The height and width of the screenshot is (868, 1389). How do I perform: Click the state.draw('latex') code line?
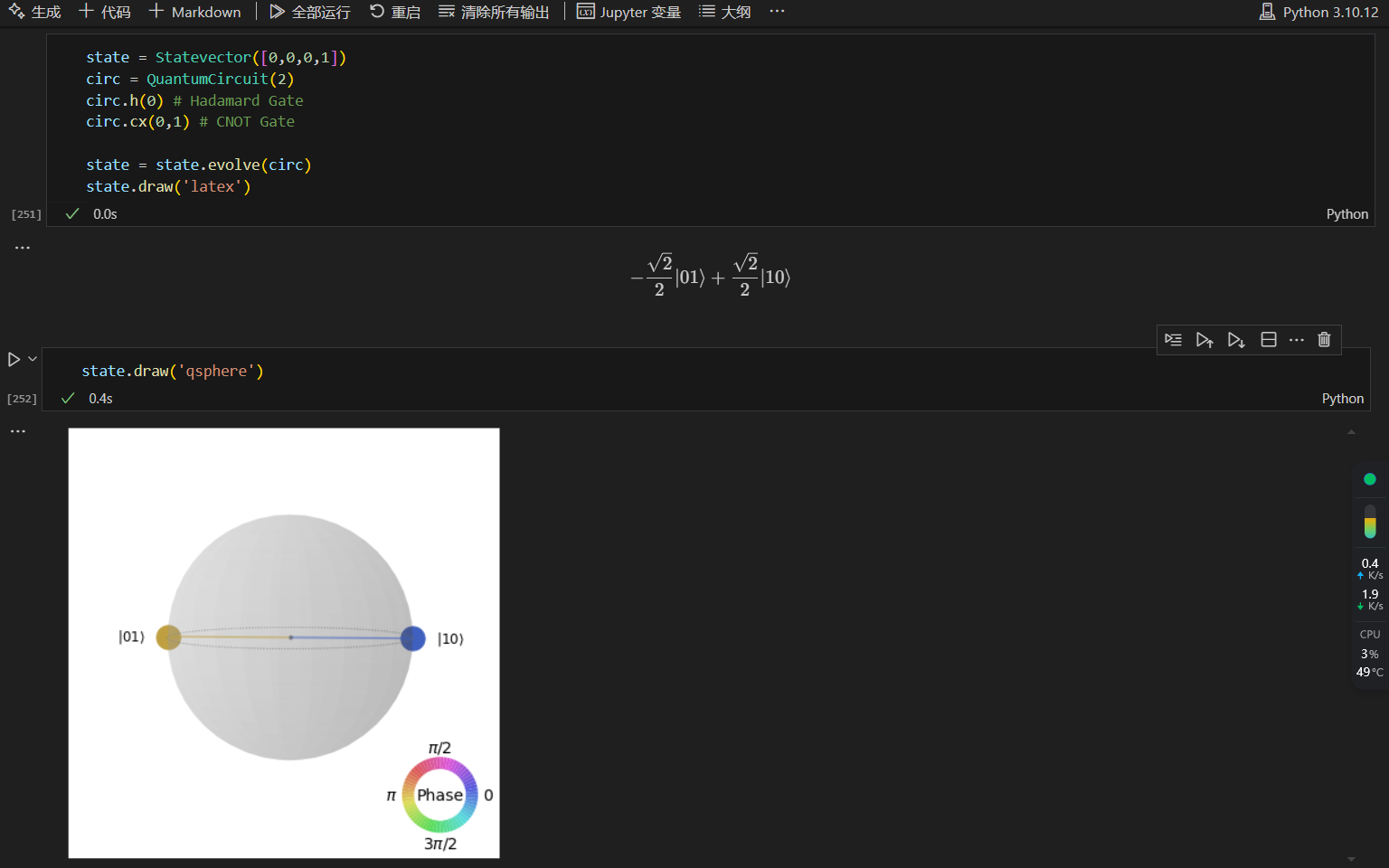(168, 187)
